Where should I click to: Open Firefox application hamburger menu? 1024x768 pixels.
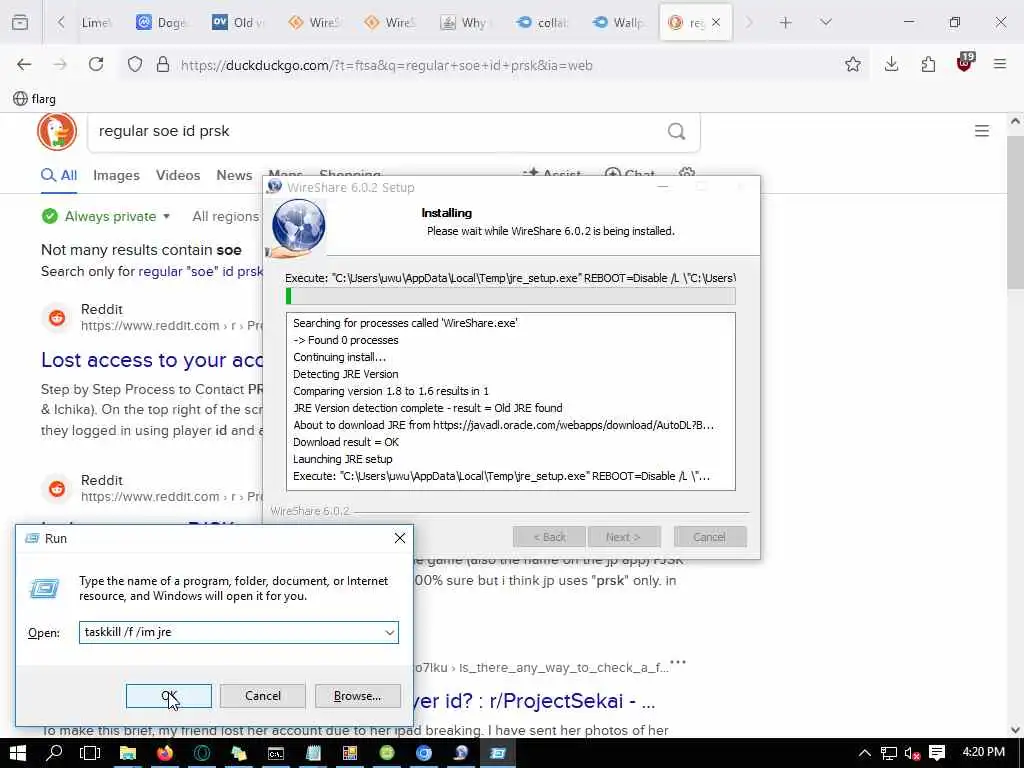(x=1000, y=64)
